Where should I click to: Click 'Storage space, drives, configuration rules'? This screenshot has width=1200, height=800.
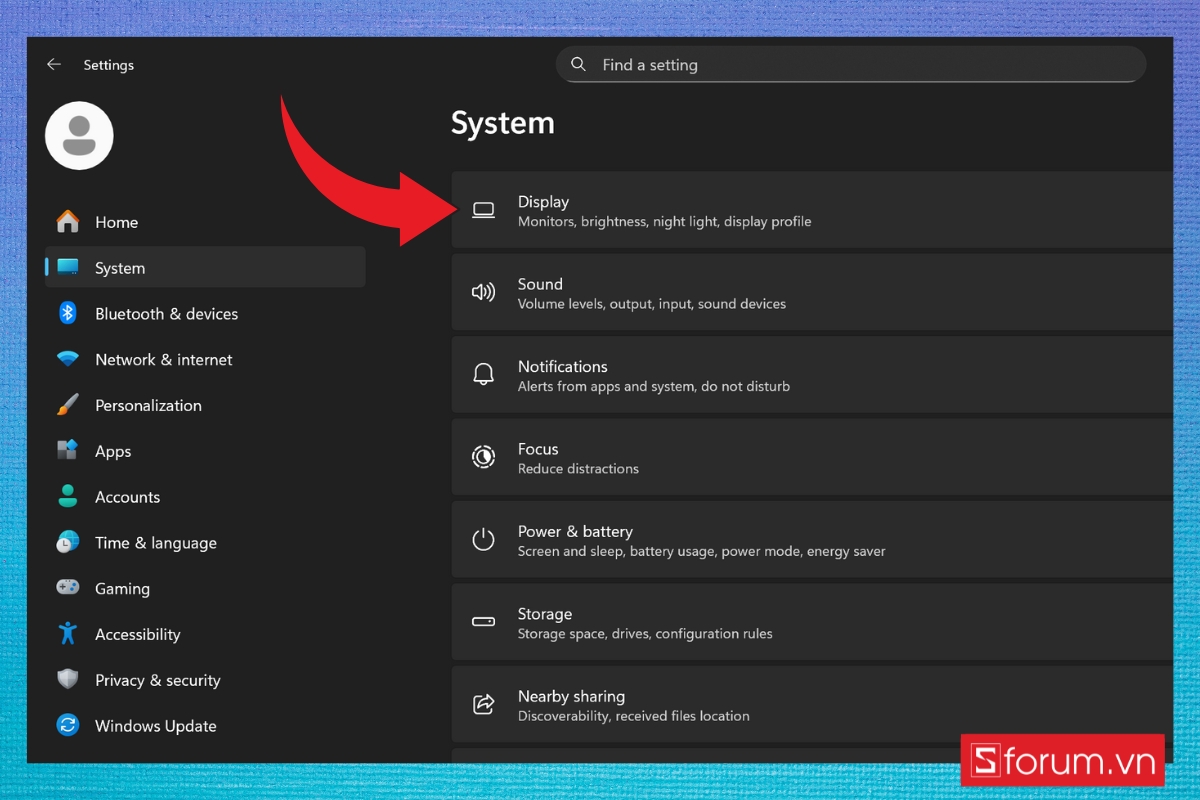645,633
